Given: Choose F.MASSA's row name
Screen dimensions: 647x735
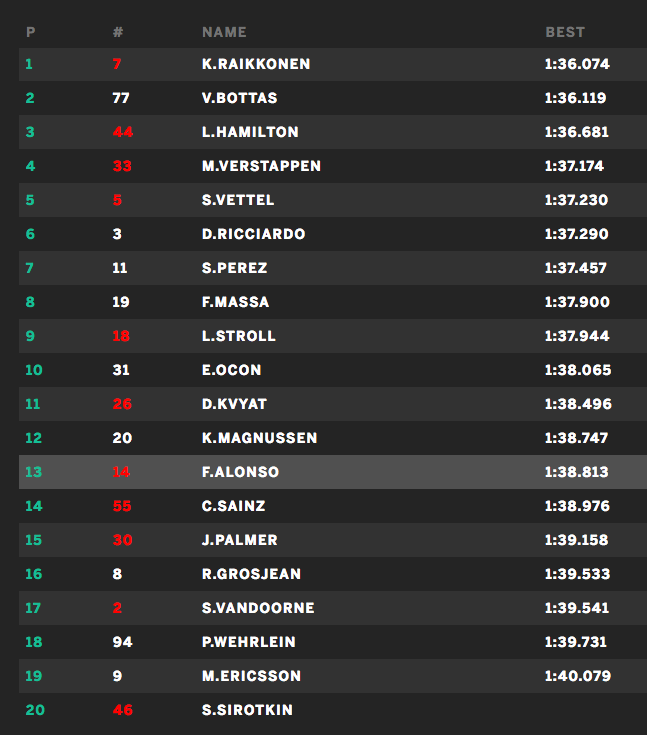Looking at the screenshot, I should tap(235, 302).
